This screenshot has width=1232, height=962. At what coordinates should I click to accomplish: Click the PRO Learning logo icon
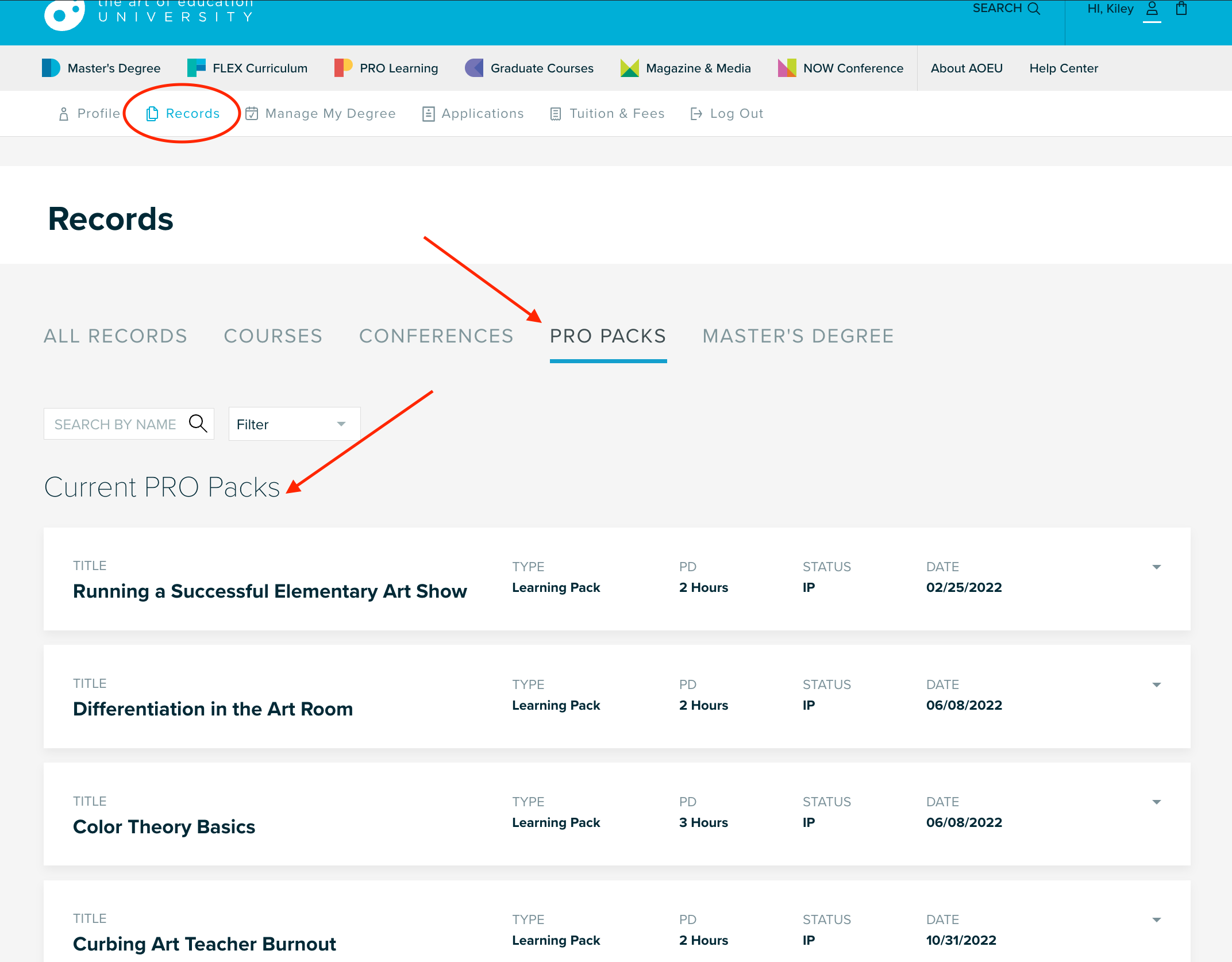(x=343, y=68)
